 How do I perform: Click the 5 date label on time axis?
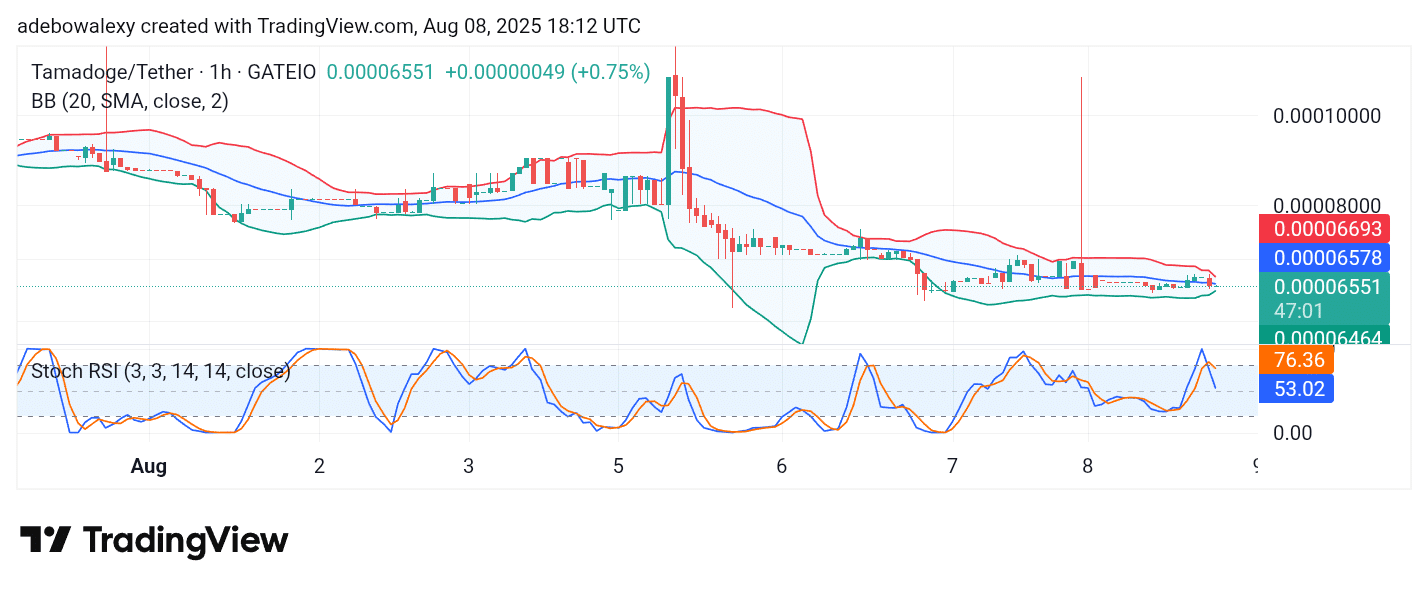(618, 466)
